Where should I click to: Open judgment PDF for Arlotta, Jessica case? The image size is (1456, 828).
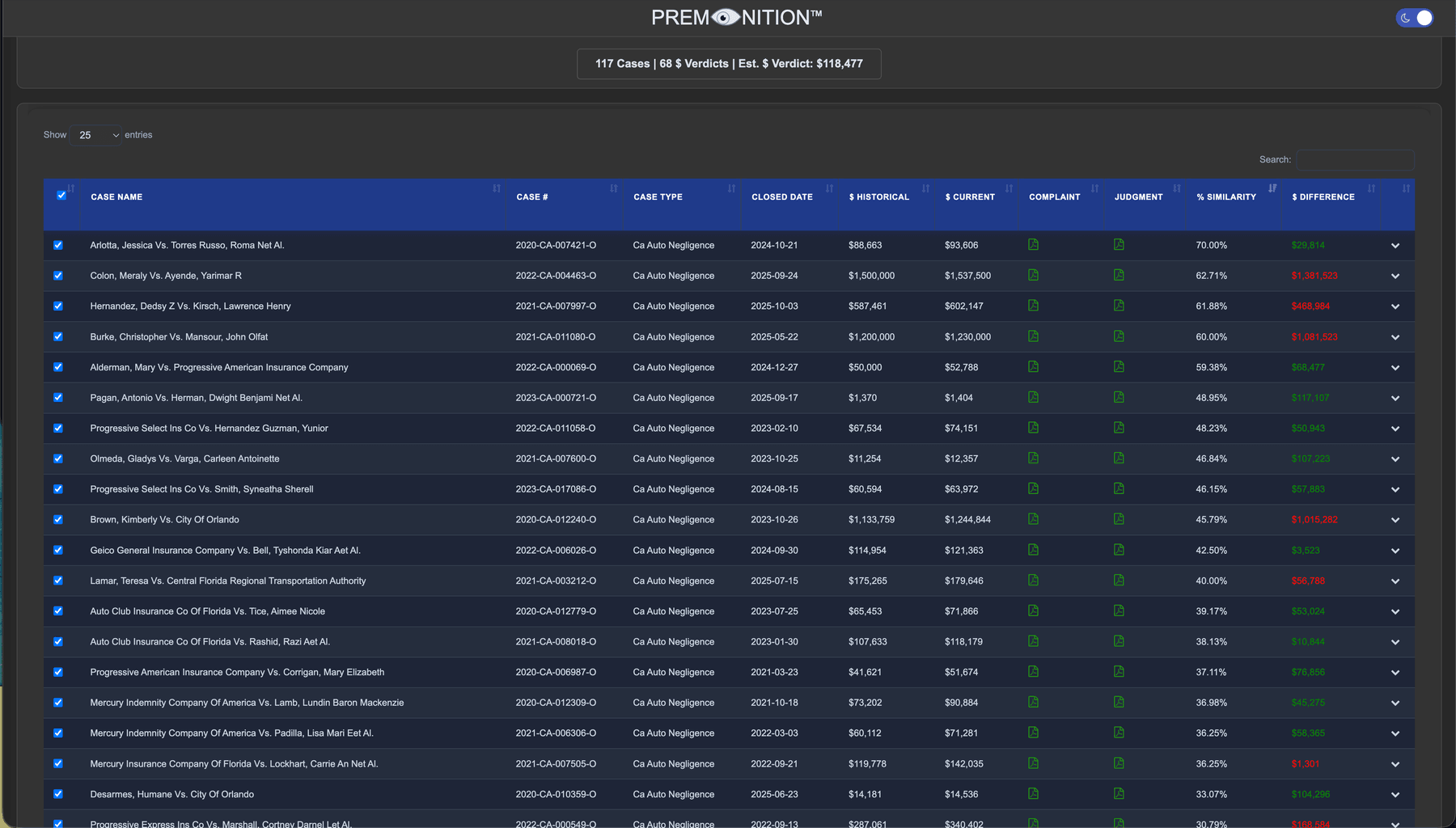pos(1119,244)
